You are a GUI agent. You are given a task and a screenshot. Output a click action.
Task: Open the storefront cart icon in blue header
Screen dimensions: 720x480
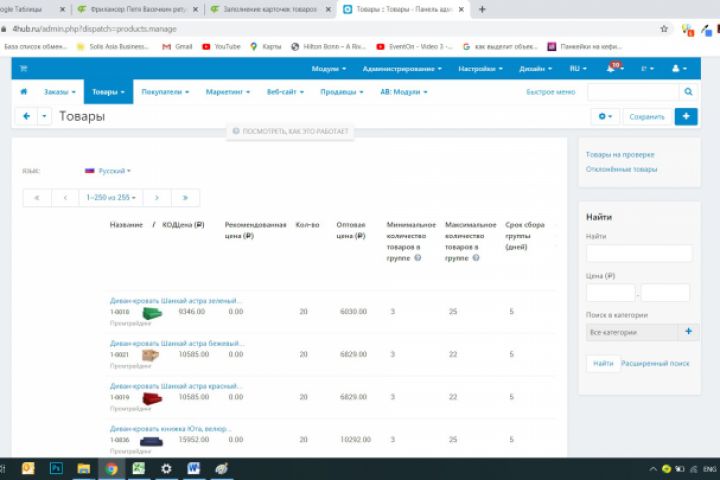point(23,68)
